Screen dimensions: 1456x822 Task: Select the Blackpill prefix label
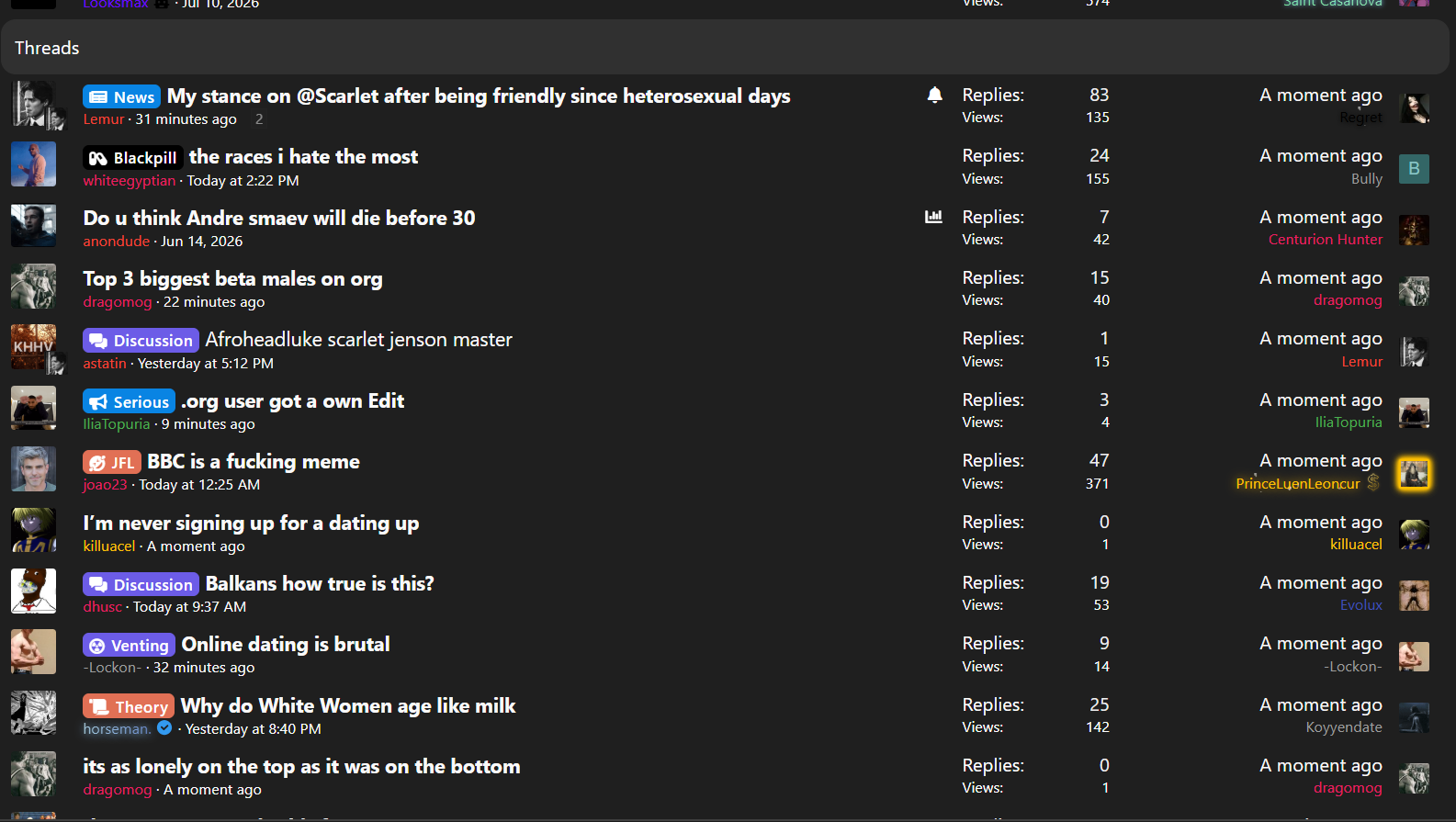coord(133,157)
